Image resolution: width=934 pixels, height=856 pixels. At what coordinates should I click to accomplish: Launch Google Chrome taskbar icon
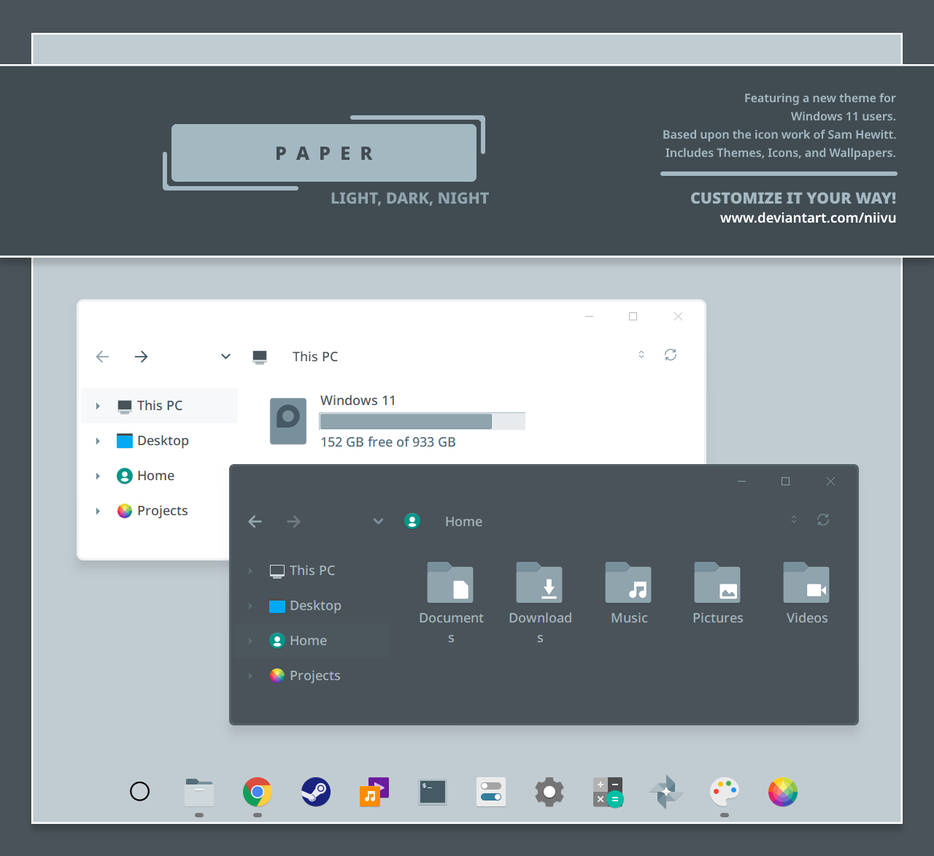257,792
